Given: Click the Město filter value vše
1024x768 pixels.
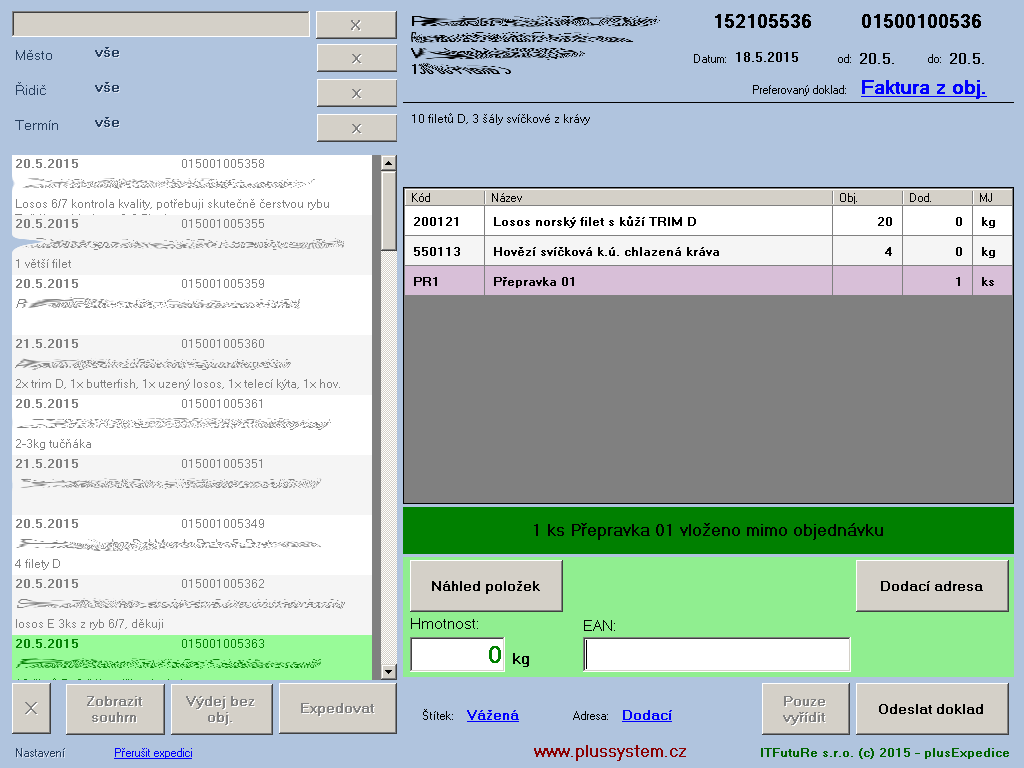Looking at the screenshot, I should coord(107,53).
